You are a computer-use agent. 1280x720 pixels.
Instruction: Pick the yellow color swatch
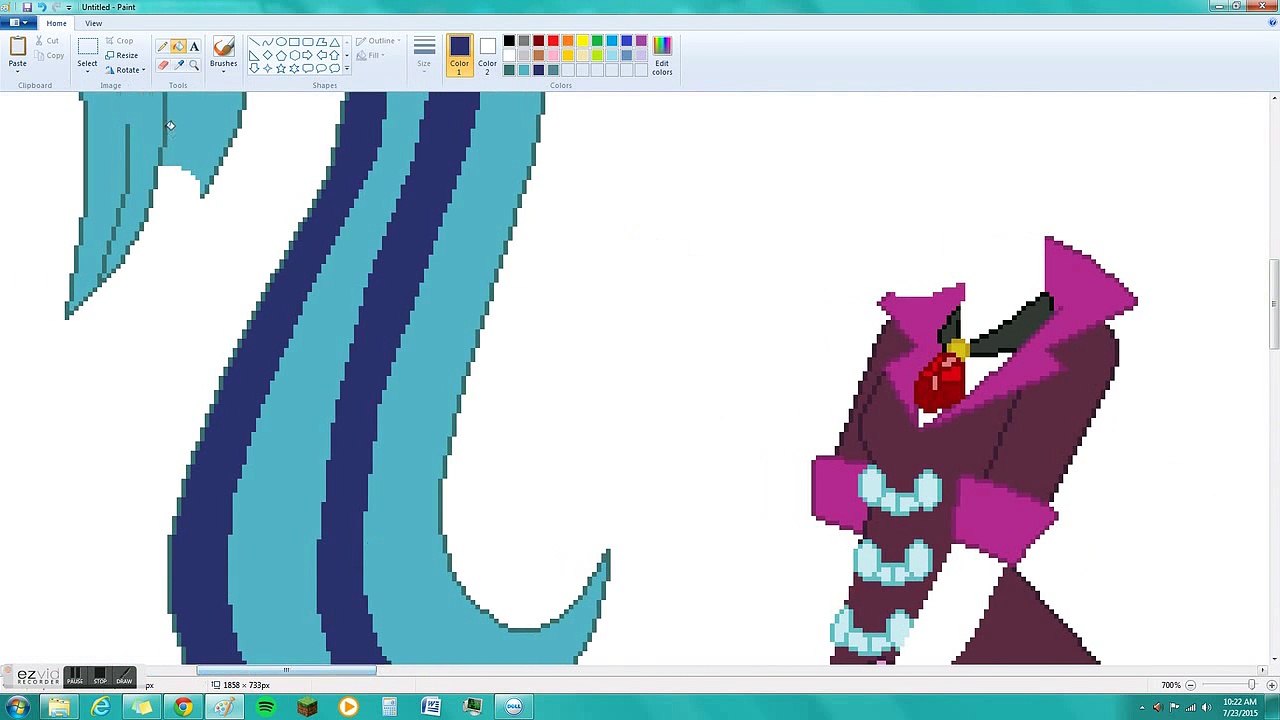582,41
